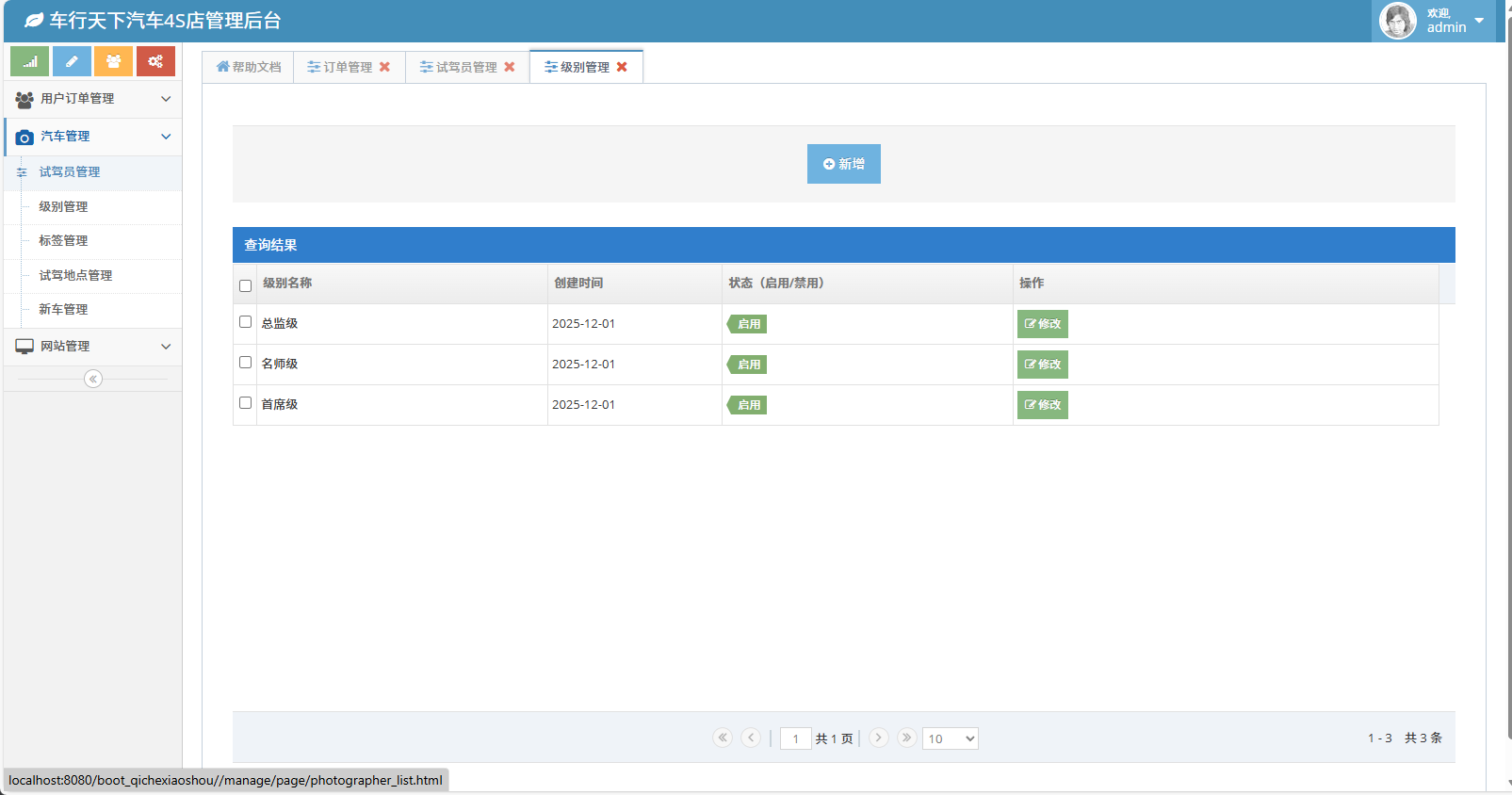Expand the 用户订单管理 sidebar menu
The height and width of the screenshot is (795, 1512).
point(92,99)
